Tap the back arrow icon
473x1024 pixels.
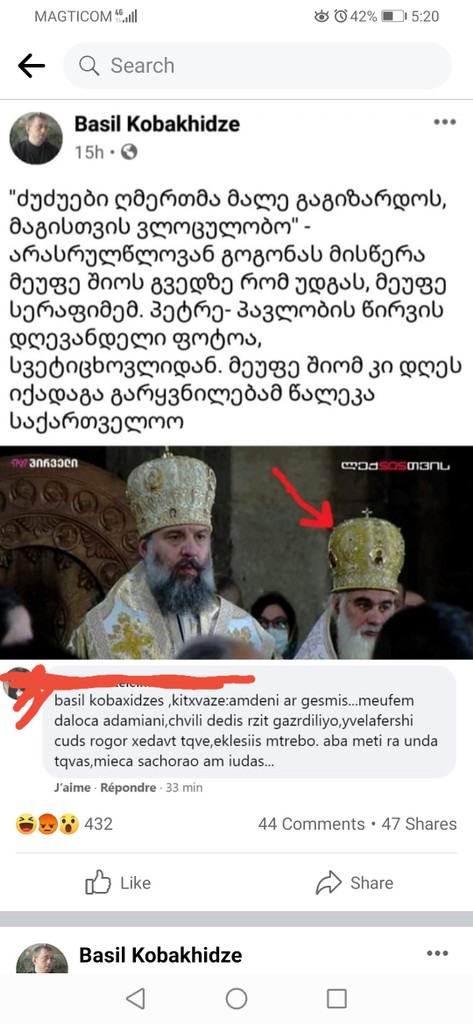pos(31,65)
